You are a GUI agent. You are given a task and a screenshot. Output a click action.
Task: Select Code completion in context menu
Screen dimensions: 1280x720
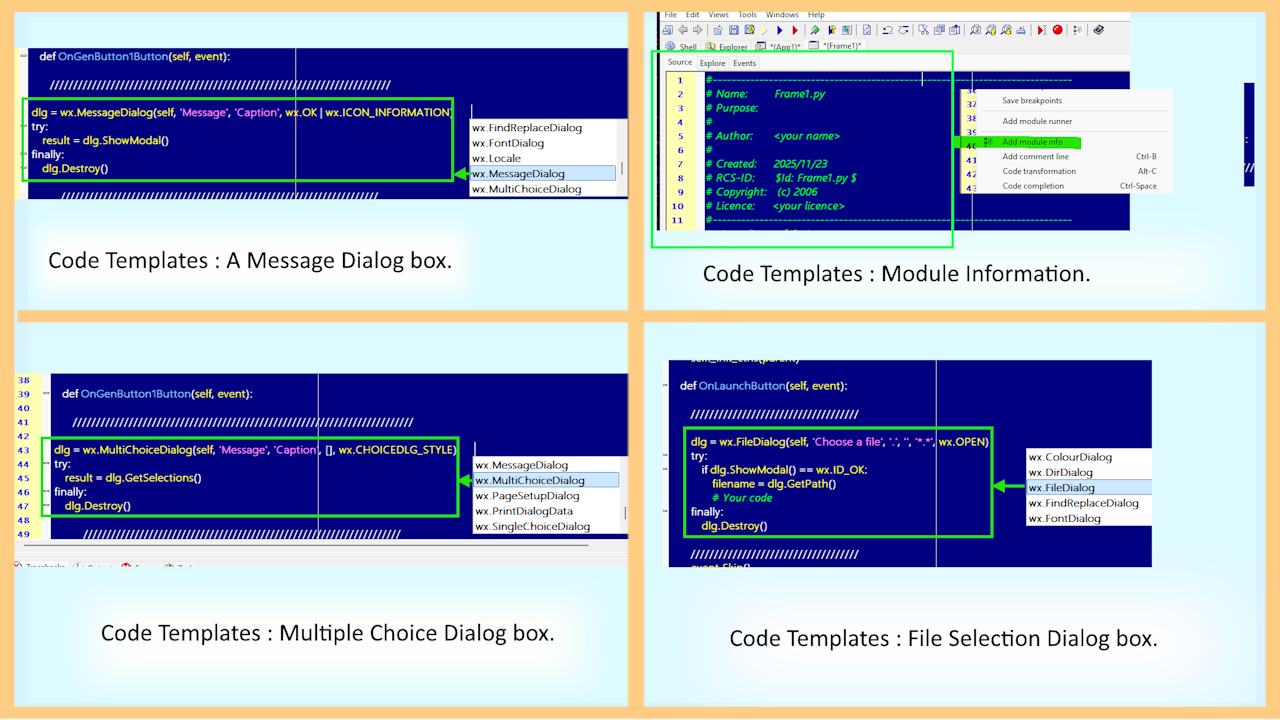(x=1033, y=186)
